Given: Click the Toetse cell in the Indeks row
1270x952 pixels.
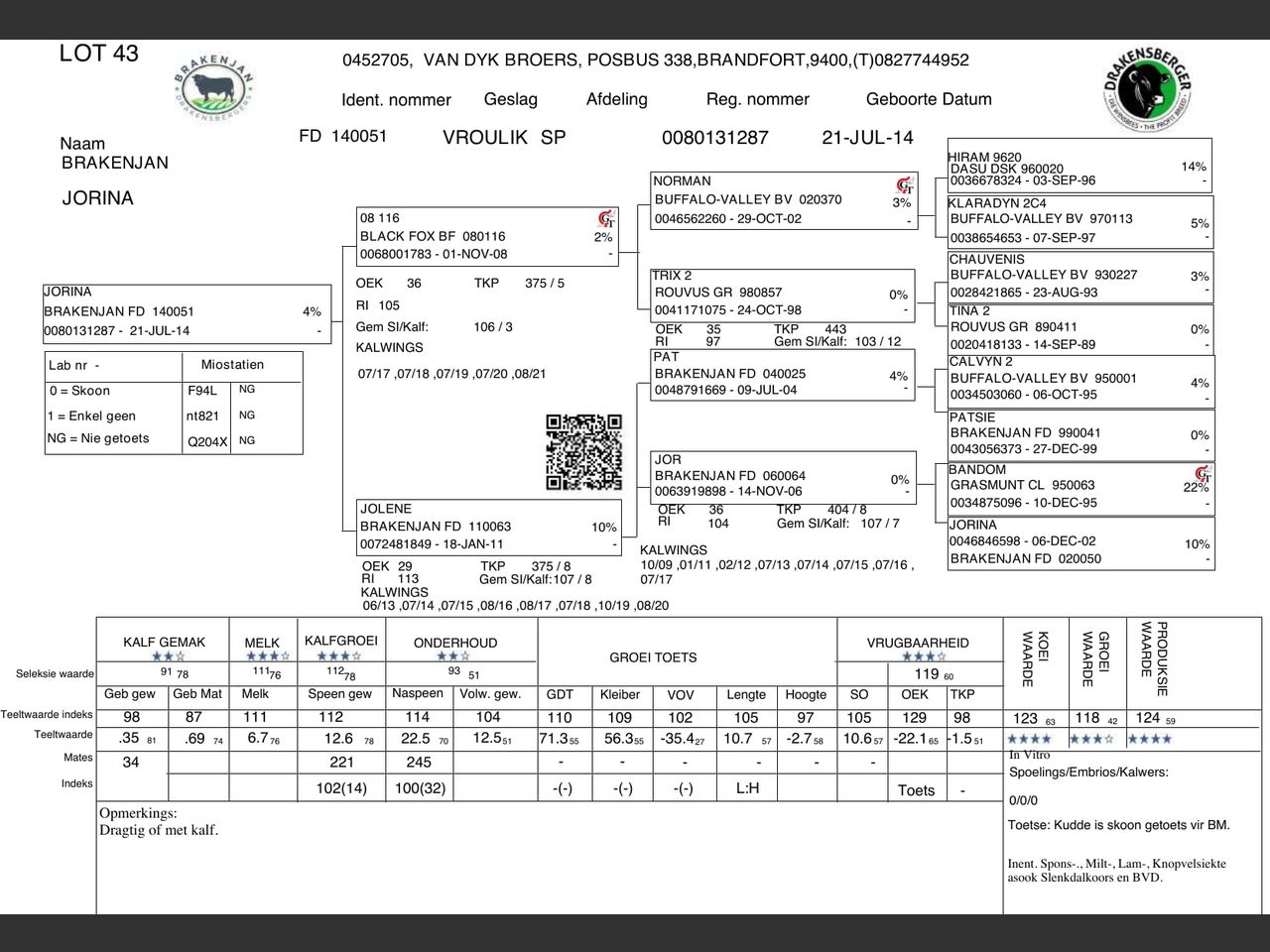Looking at the screenshot, I should [916, 790].
